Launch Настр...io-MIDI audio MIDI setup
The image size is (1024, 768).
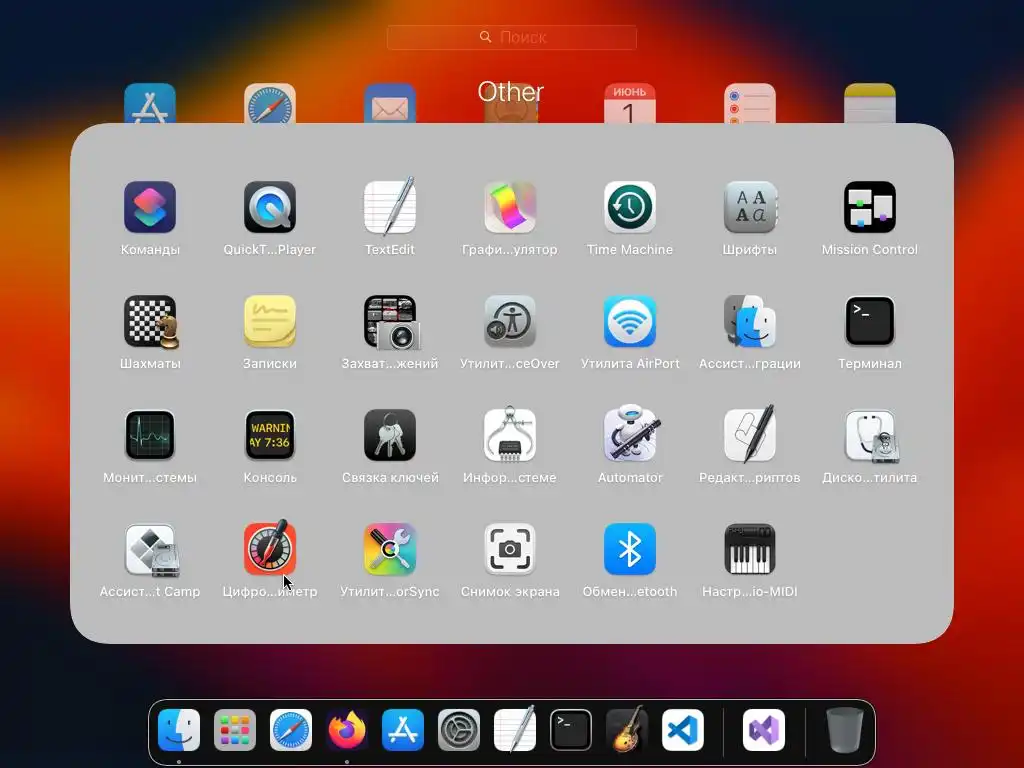tap(750, 549)
